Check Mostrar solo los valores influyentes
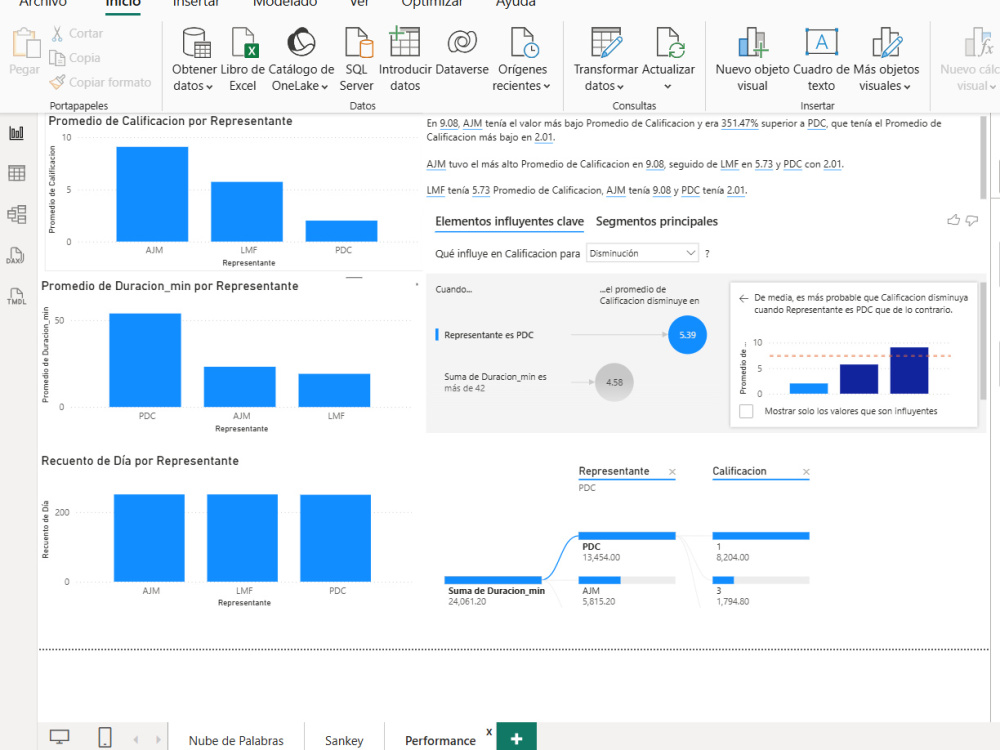1000x750 pixels. (746, 411)
